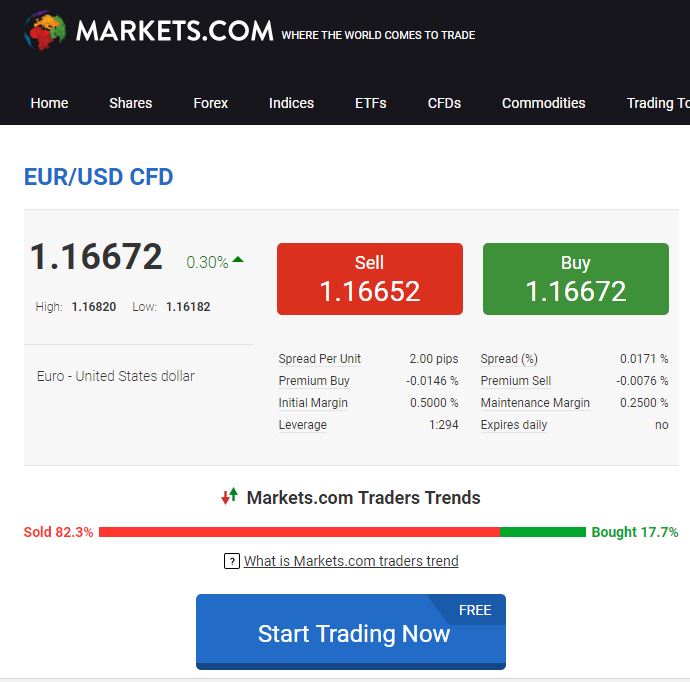Click the Markets.com globe logo icon
The width and height of the screenshot is (690, 682).
pyautogui.click(x=46, y=31)
